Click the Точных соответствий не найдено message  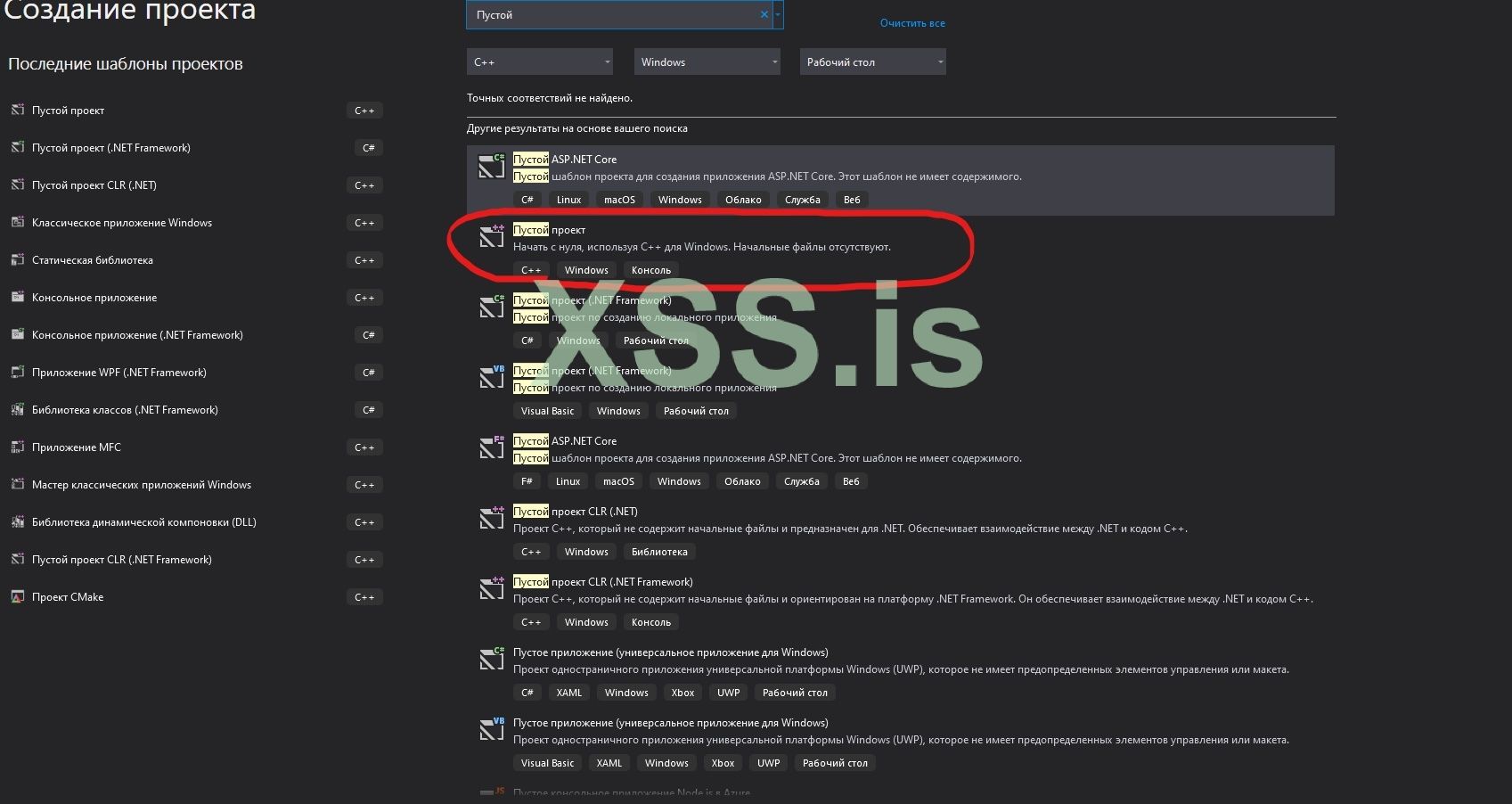[550, 98]
